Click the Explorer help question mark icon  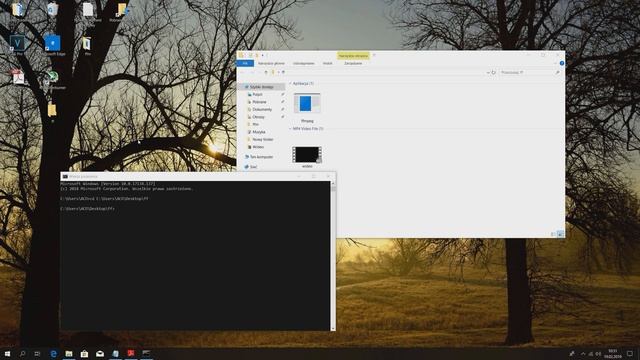[x=562, y=63]
